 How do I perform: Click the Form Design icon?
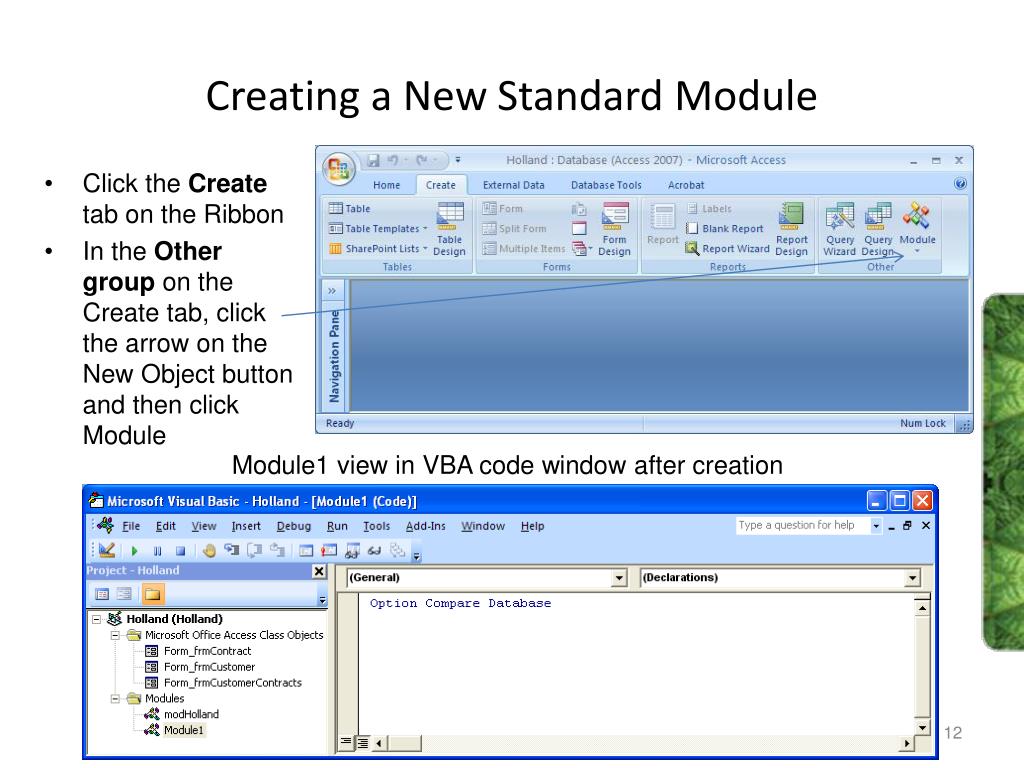[615, 229]
